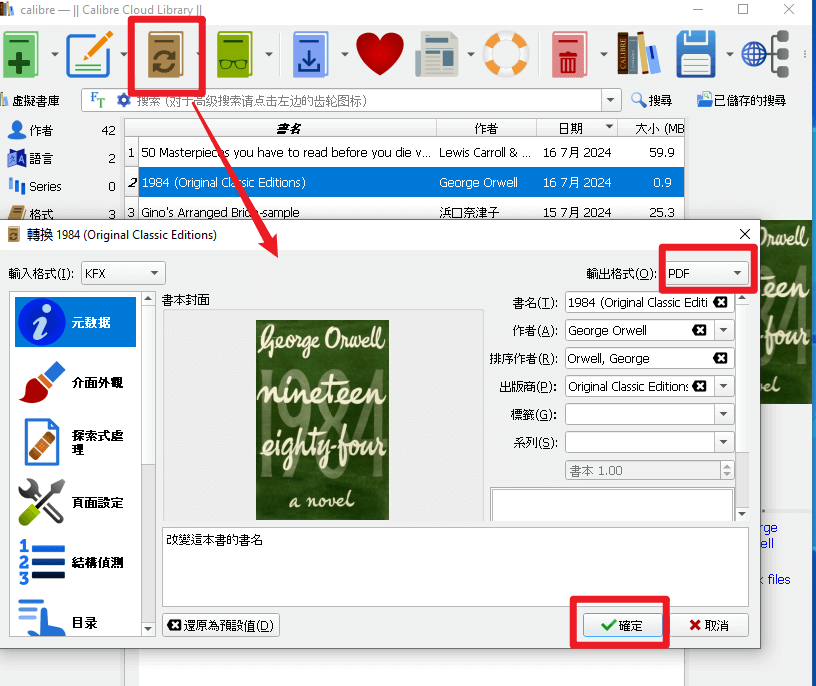Select the Page setup section
Viewport: 816px width, 686px height.
[75, 502]
